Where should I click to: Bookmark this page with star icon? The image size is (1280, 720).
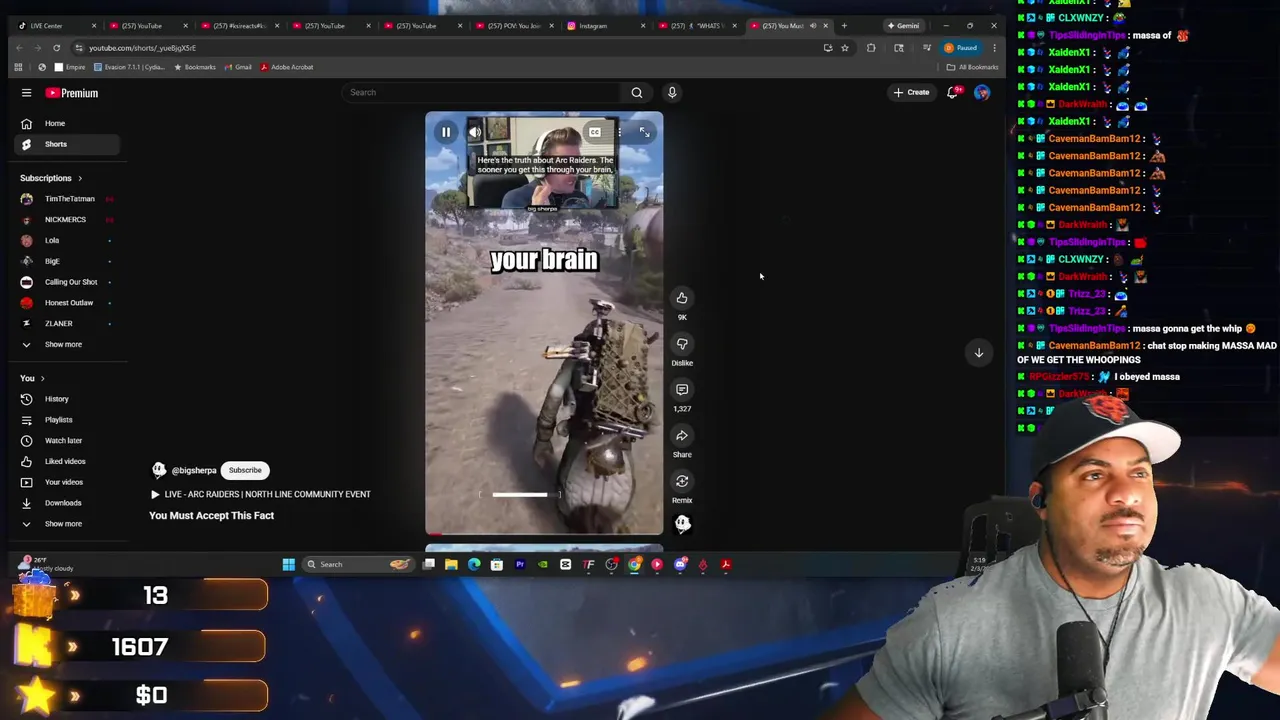(x=844, y=48)
